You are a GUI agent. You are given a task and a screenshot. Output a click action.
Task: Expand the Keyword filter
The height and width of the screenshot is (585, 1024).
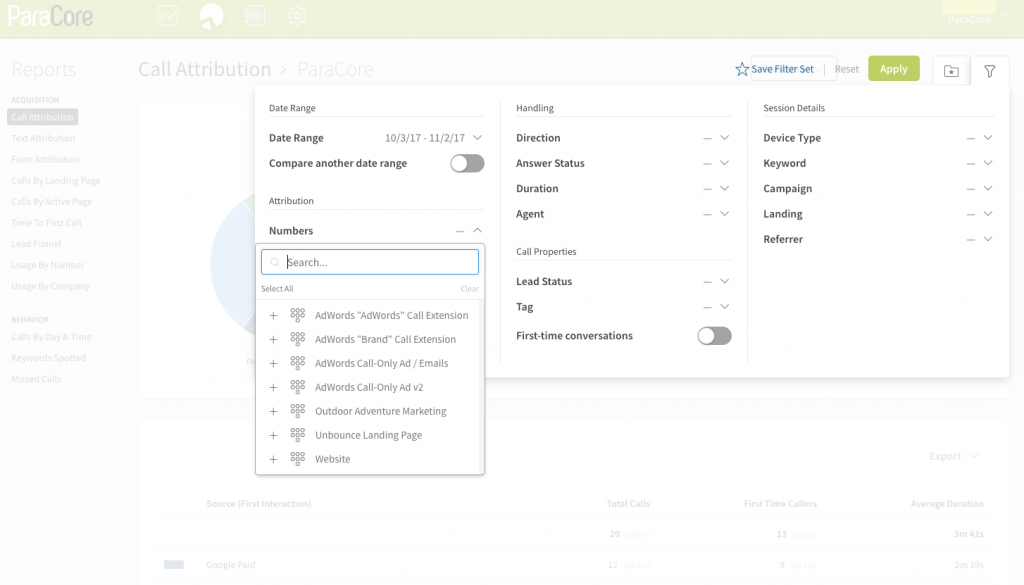pos(988,163)
